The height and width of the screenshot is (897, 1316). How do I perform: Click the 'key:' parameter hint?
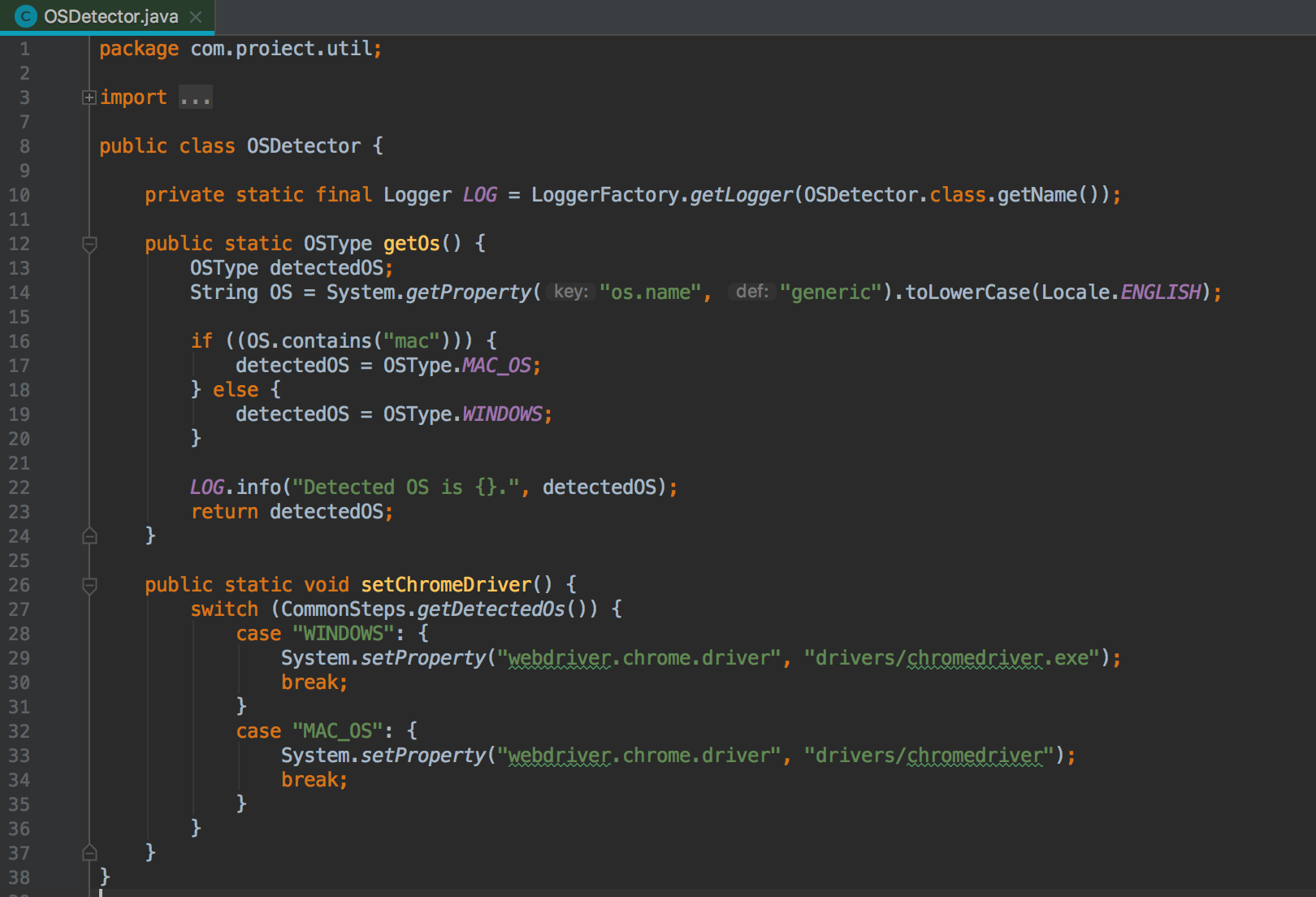click(x=570, y=292)
